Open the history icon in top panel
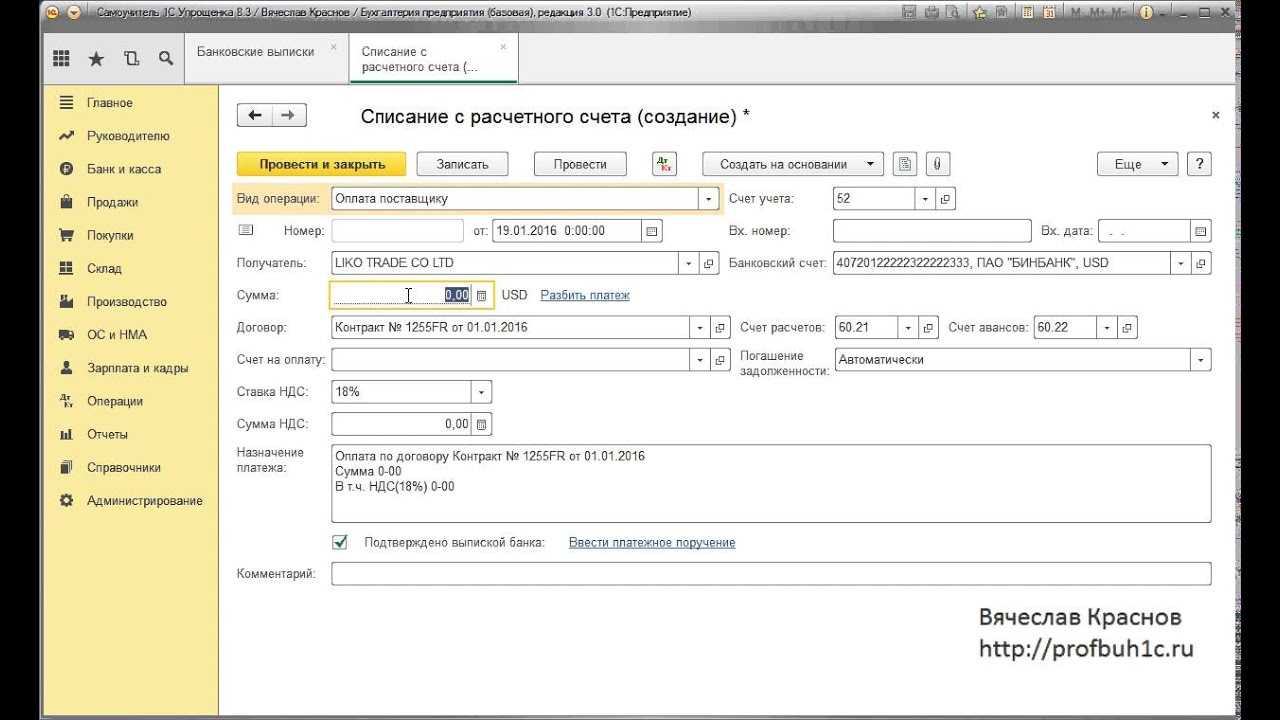 [131, 59]
